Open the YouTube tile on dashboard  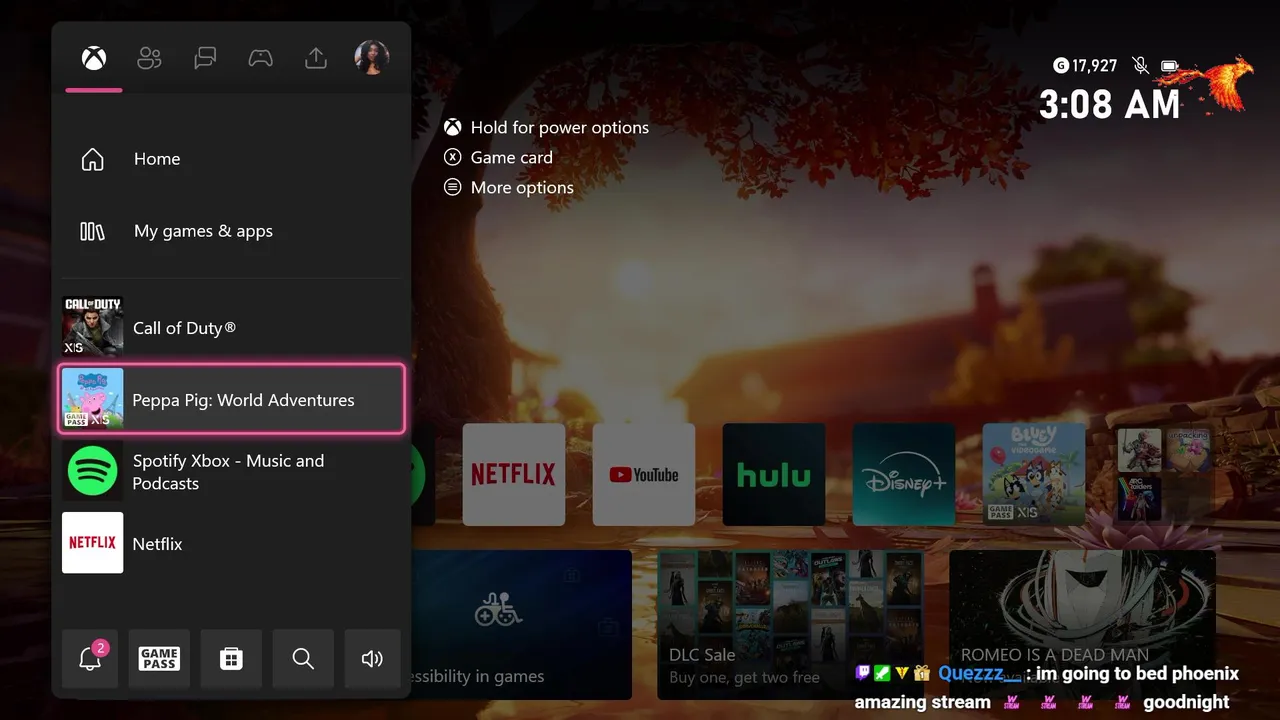[644, 475]
